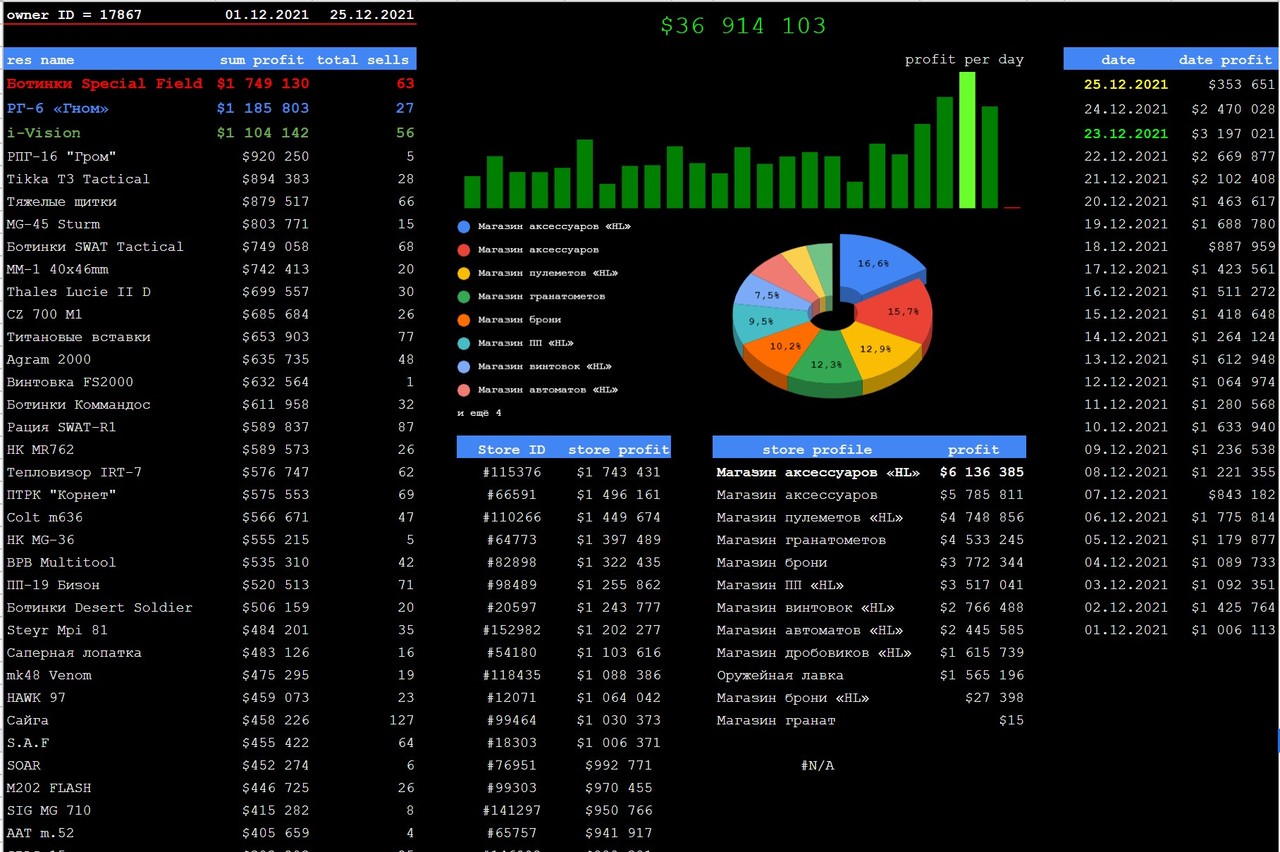Select the 'MG-45 Sturm' cell
The height and width of the screenshot is (852, 1280).
53,224
